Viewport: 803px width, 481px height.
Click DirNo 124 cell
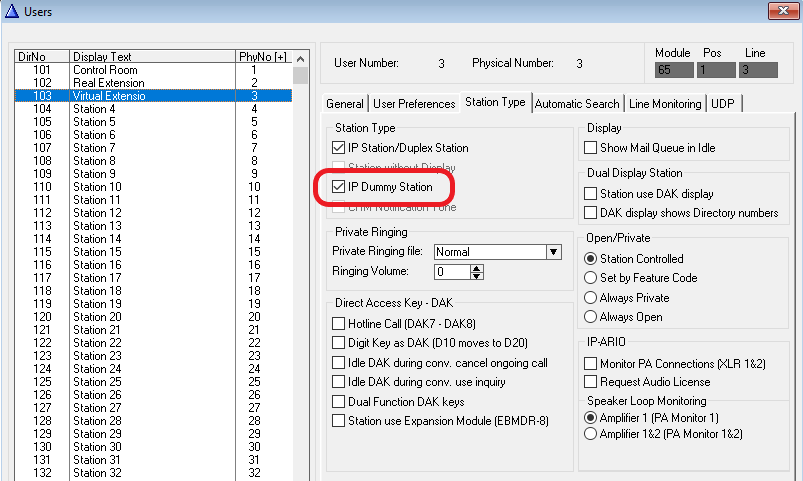[42, 369]
